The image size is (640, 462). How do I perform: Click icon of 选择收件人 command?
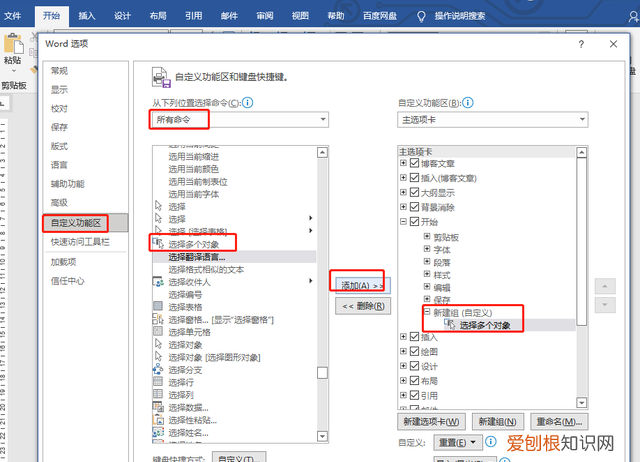158,282
